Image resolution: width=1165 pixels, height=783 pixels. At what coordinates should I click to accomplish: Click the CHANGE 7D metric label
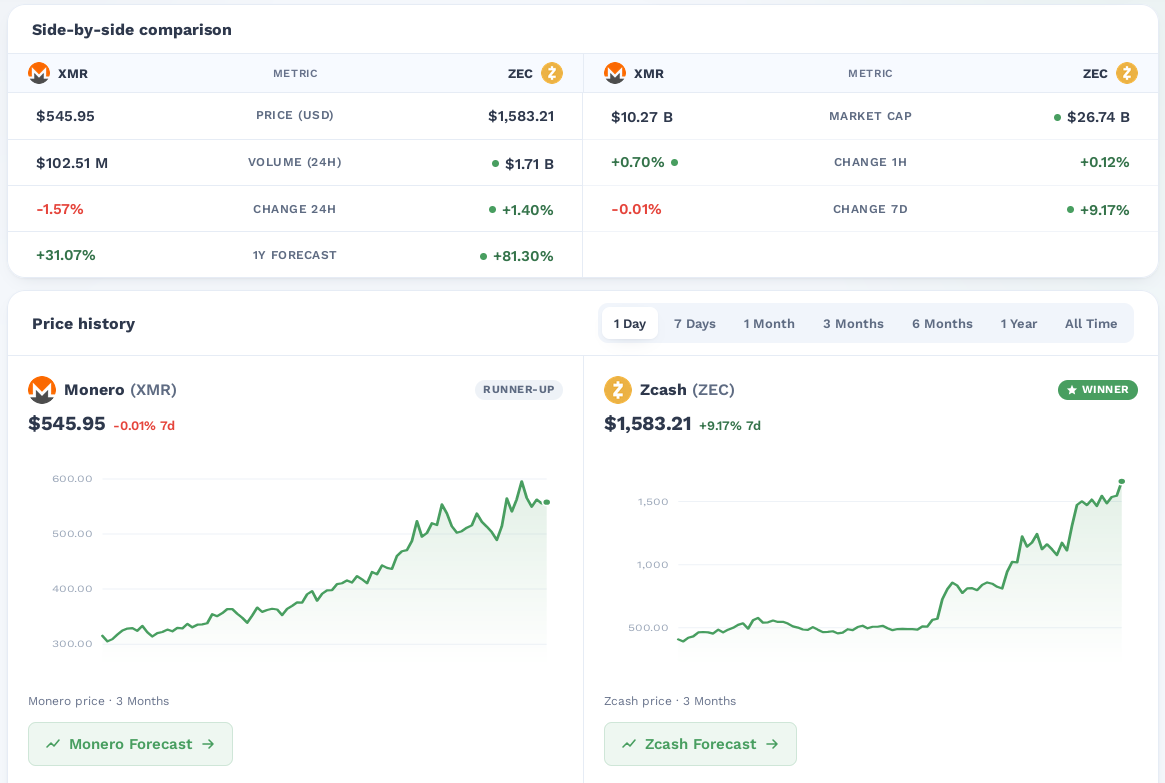(870, 209)
